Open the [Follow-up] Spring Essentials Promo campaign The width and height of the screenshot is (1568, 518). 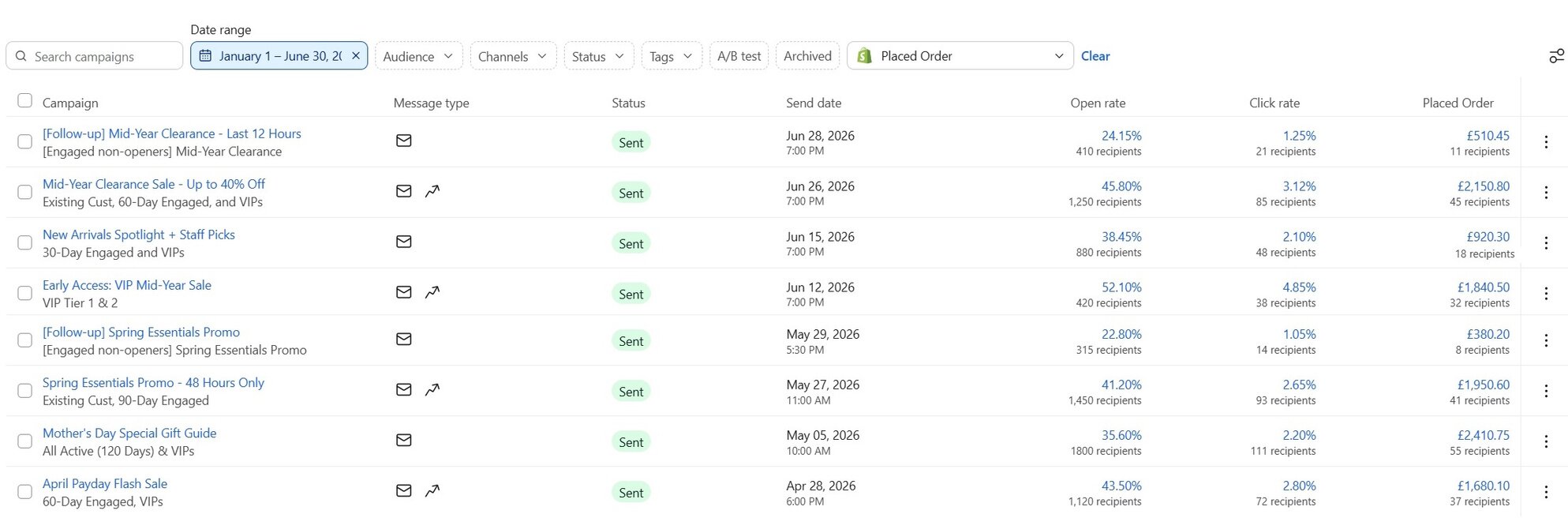pos(141,332)
